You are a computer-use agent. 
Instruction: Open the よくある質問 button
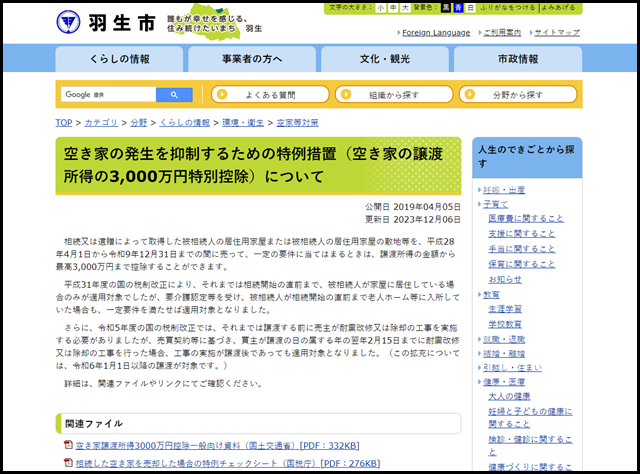270,94
